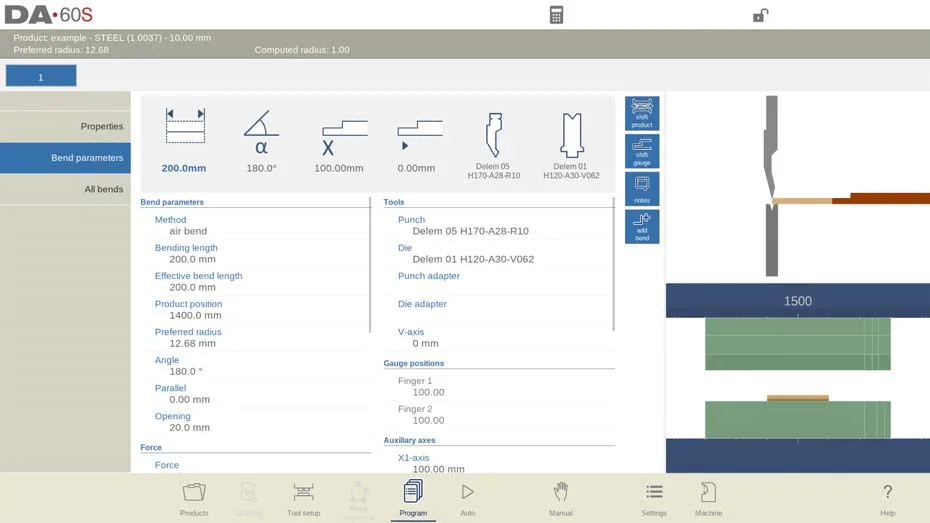Select the Delem 01 die tool icon

(x=571, y=146)
